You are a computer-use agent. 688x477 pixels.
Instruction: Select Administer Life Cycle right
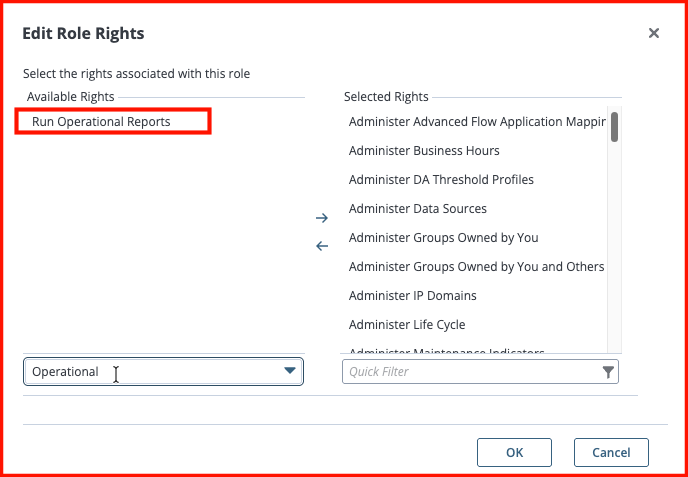coord(476,324)
